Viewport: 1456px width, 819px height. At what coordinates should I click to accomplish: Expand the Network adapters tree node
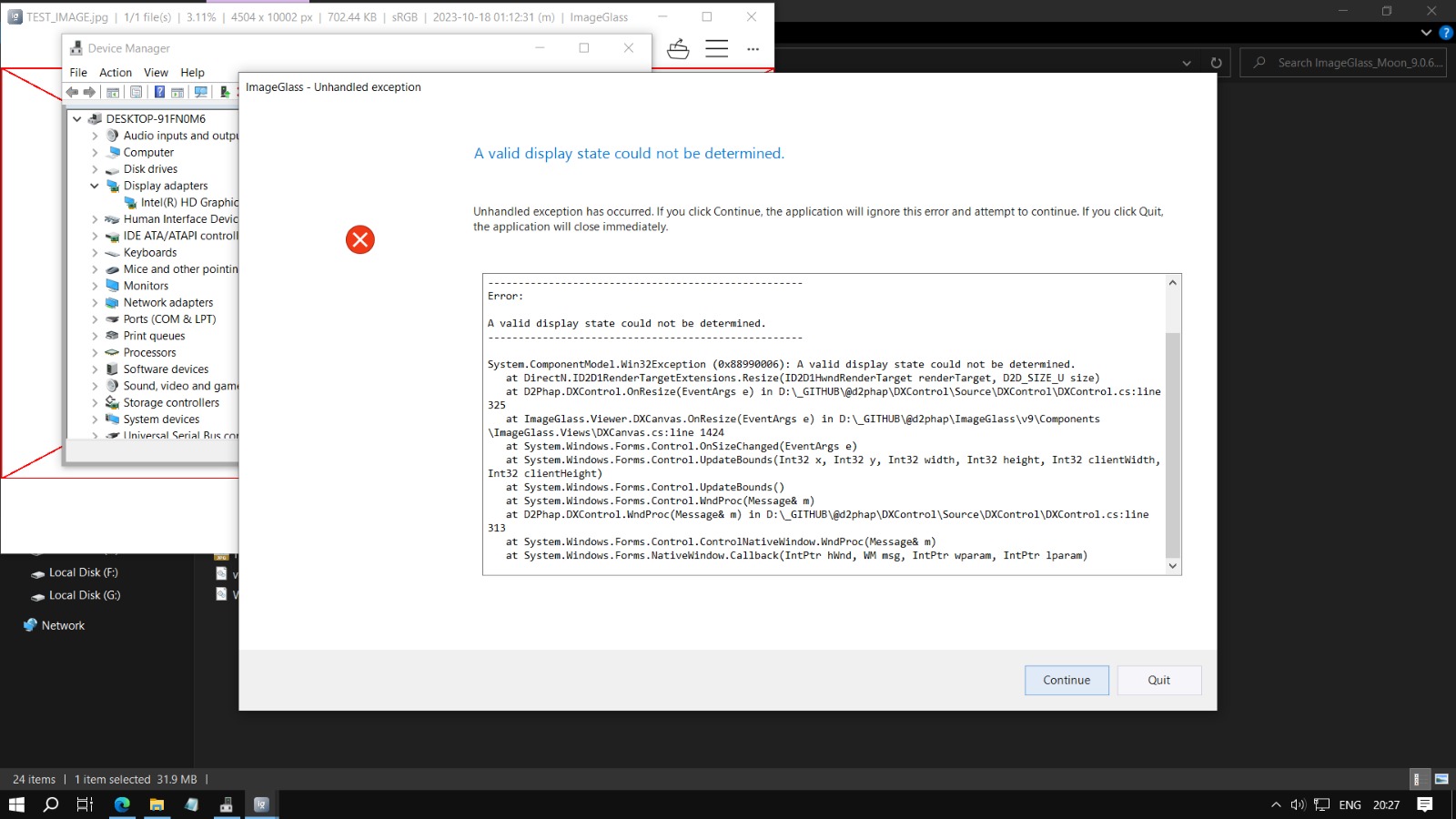(95, 302)
